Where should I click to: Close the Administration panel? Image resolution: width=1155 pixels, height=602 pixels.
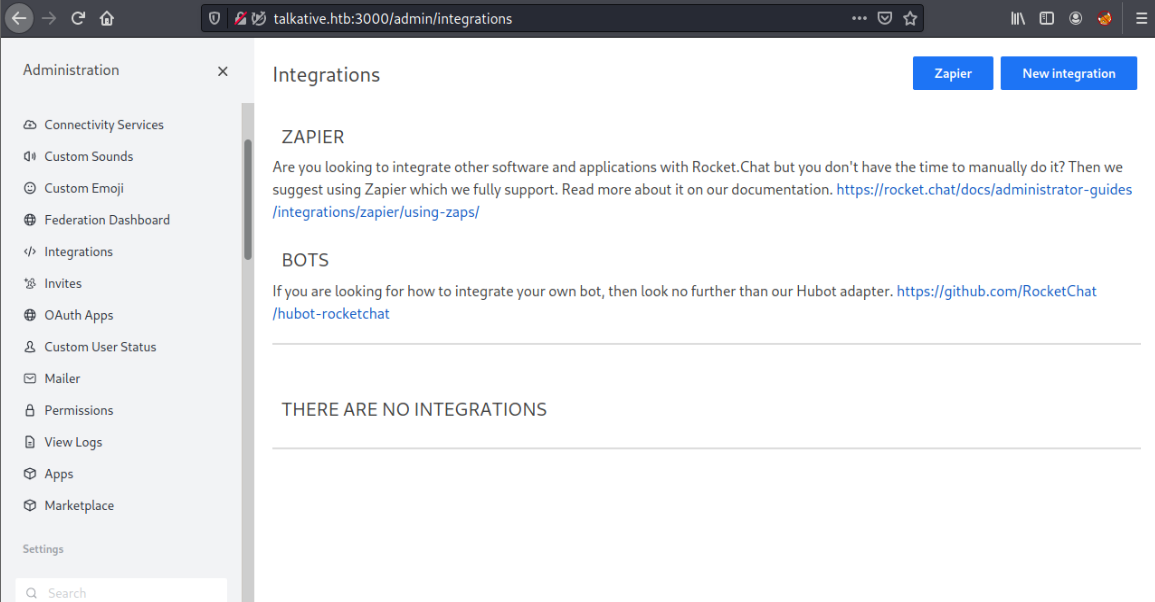pos(223,71)
